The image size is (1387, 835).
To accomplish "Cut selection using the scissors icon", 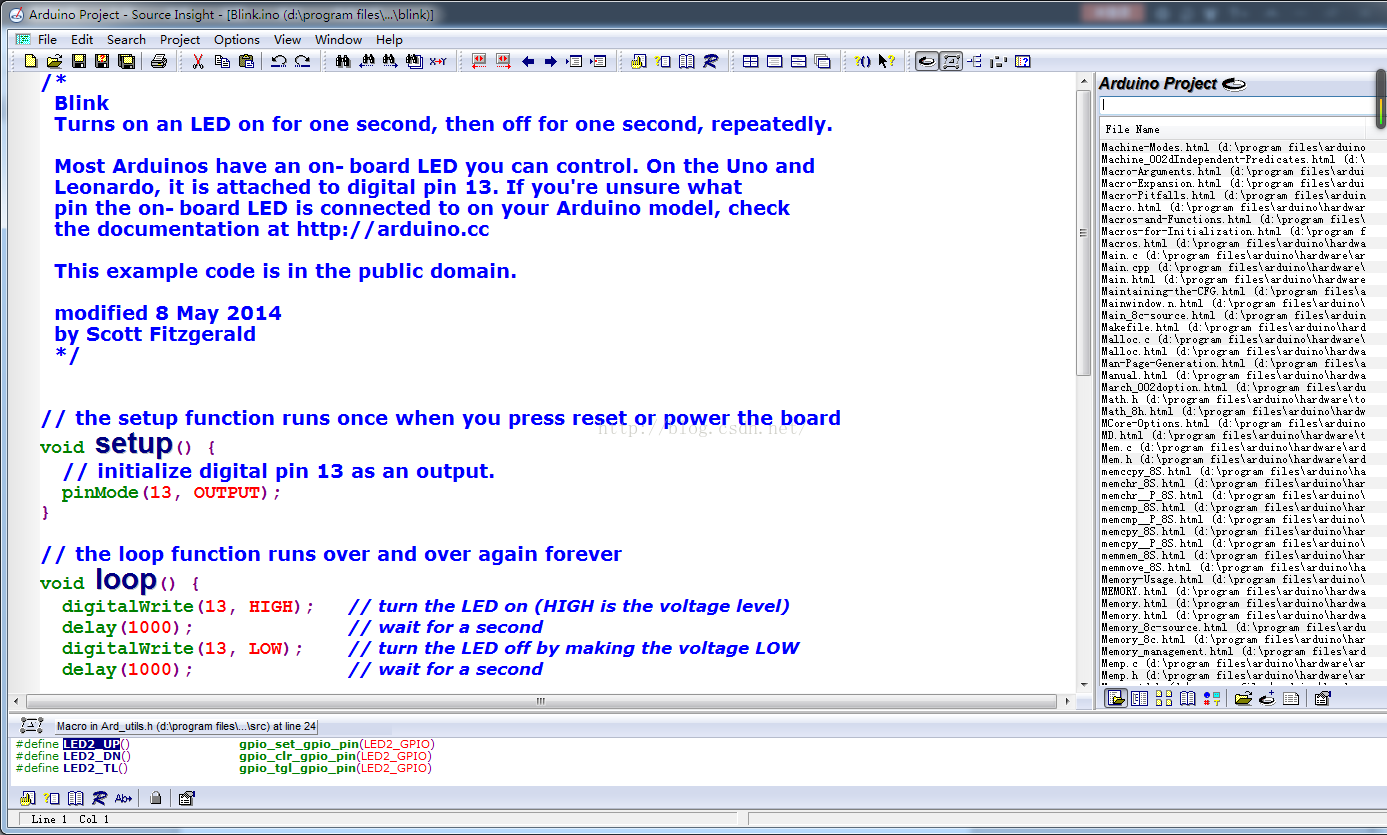I will [x=198, y=61].
